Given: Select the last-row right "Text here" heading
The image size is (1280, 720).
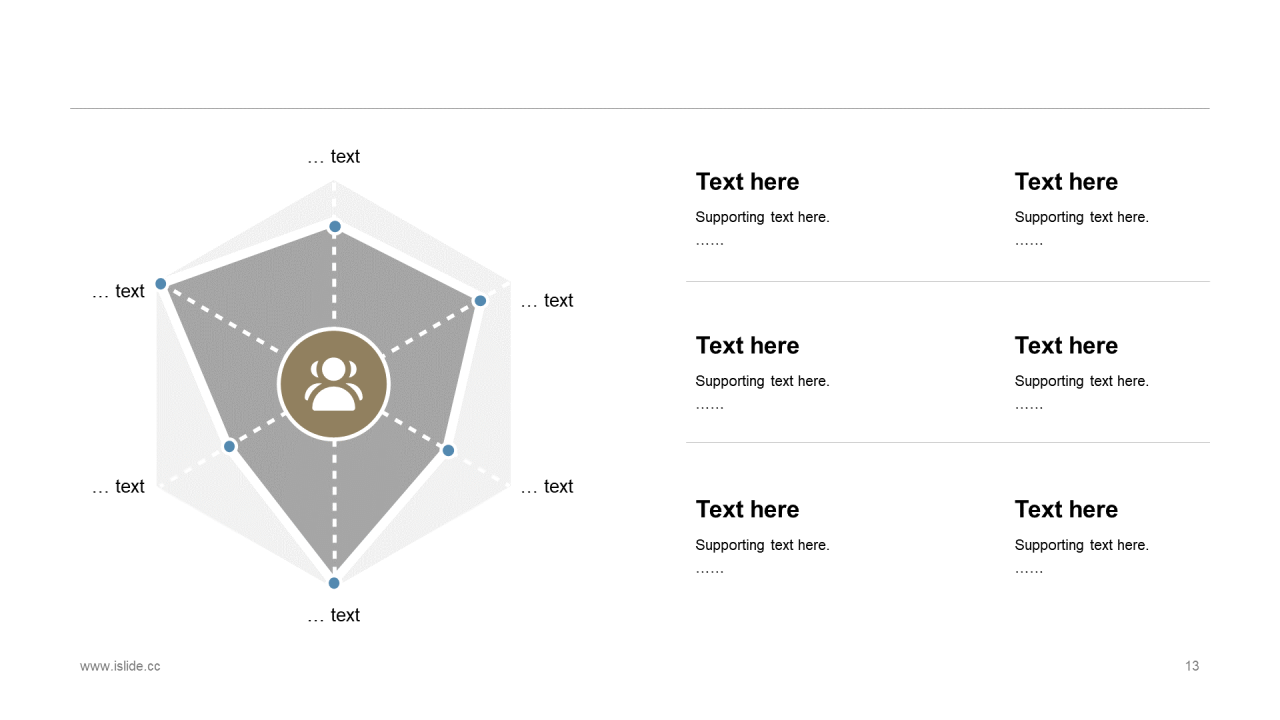Looking at the screenshot, I should [1066, 510].
